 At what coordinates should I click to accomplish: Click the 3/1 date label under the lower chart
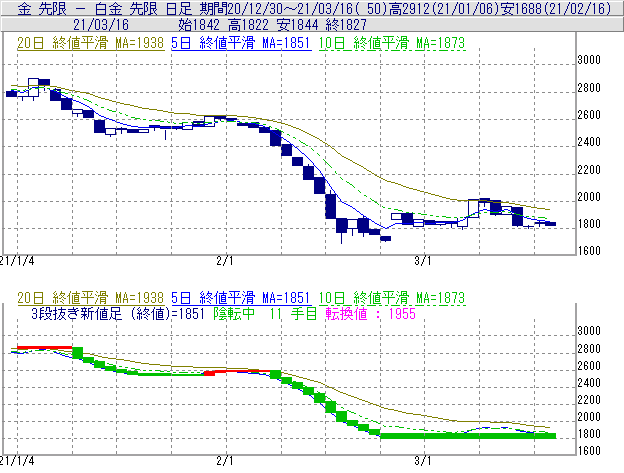(423, 461)
